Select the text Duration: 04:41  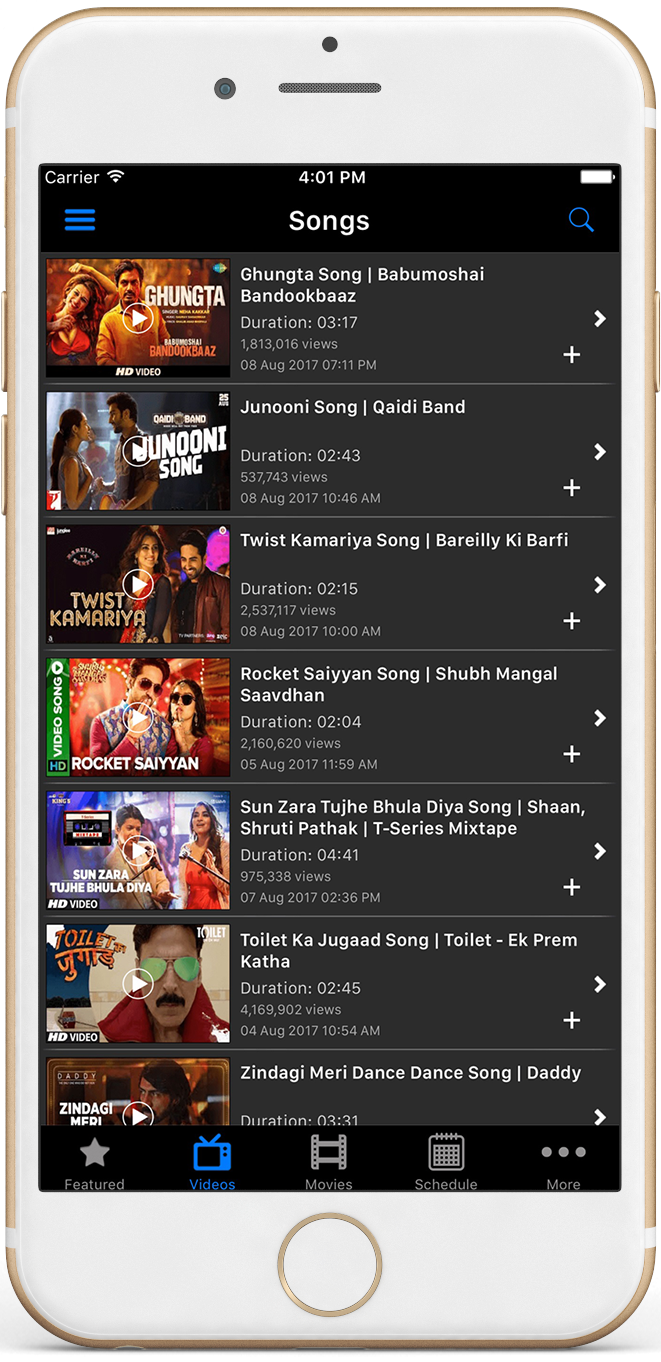(300, 854)
